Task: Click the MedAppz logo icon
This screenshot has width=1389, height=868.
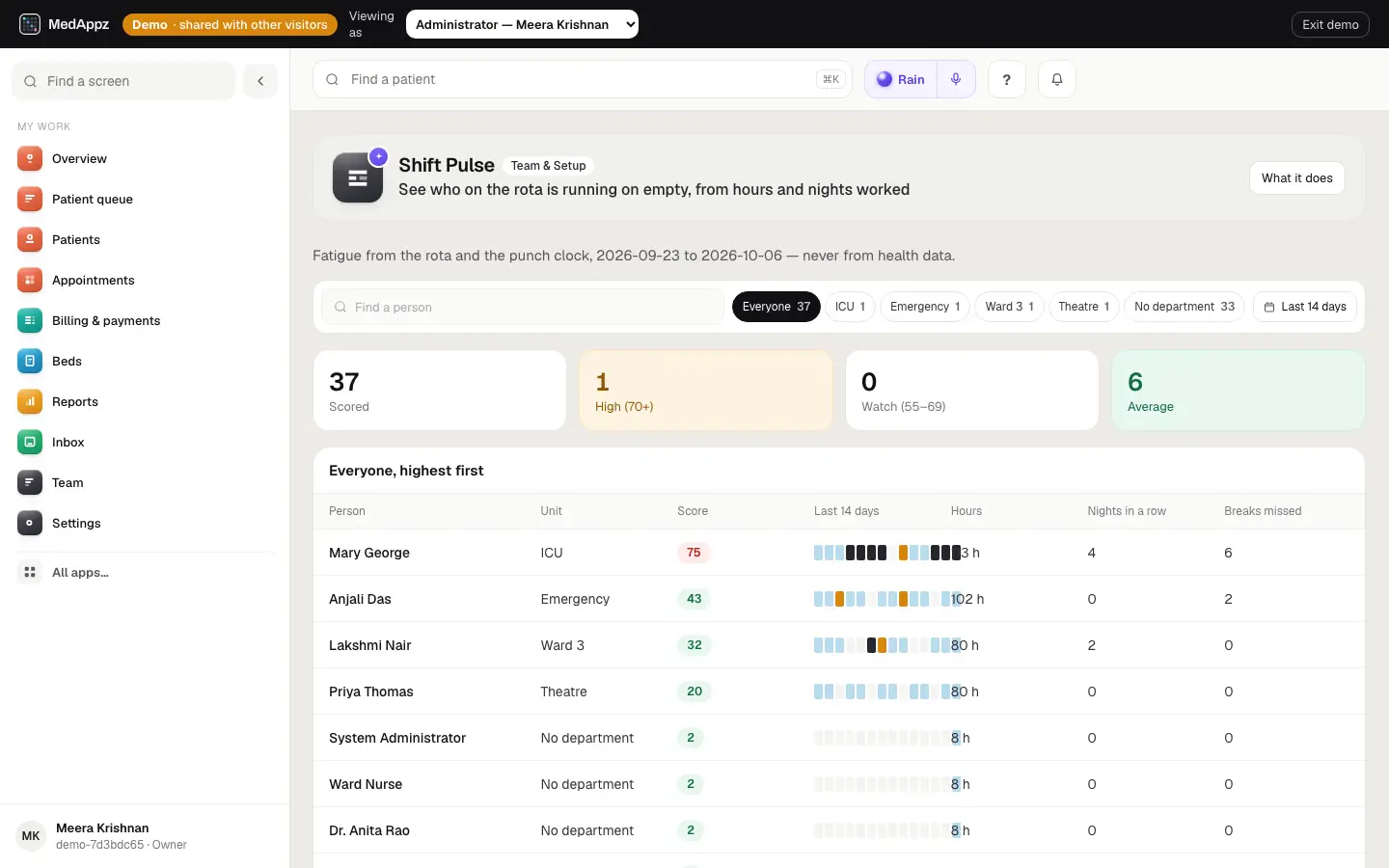Action: tap(30, 24)
